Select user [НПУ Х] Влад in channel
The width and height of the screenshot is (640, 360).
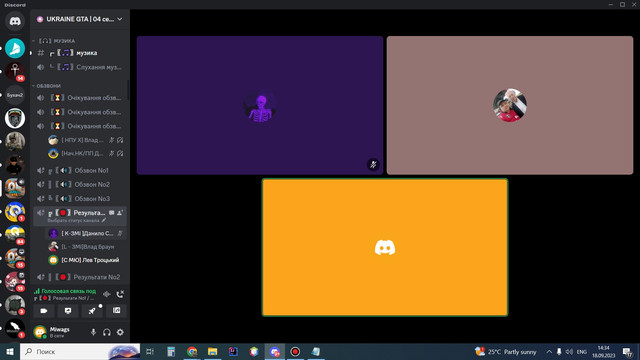pos(86,140)
